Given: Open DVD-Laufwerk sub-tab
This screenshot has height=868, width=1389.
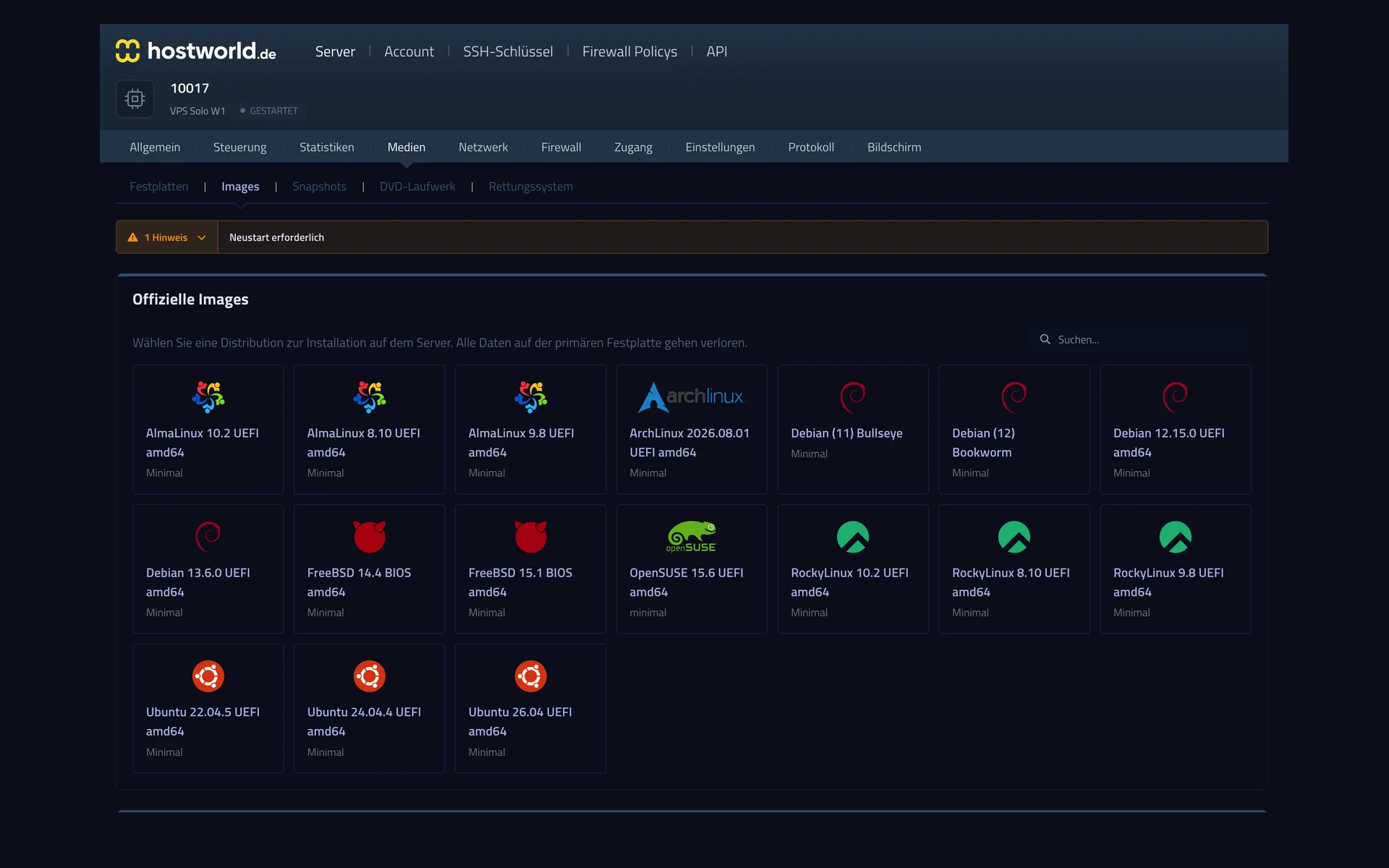Looking at the screenshot, I should 417,186.
